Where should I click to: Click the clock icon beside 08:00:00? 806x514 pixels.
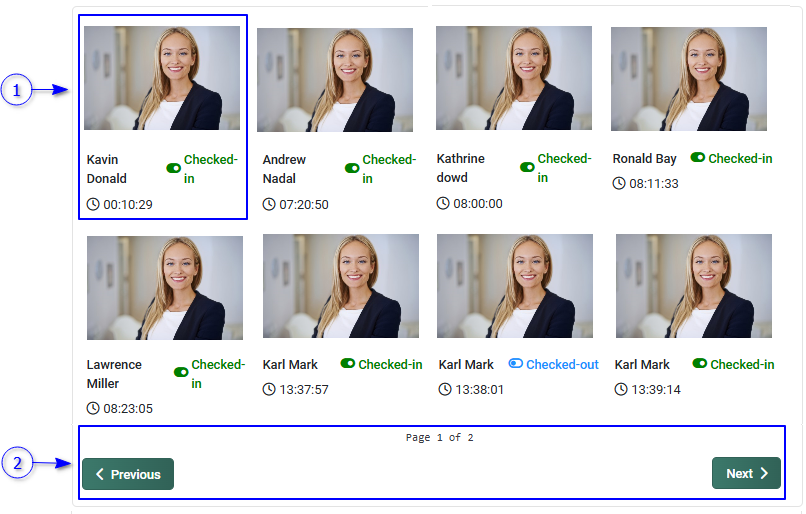coord(444,203)
